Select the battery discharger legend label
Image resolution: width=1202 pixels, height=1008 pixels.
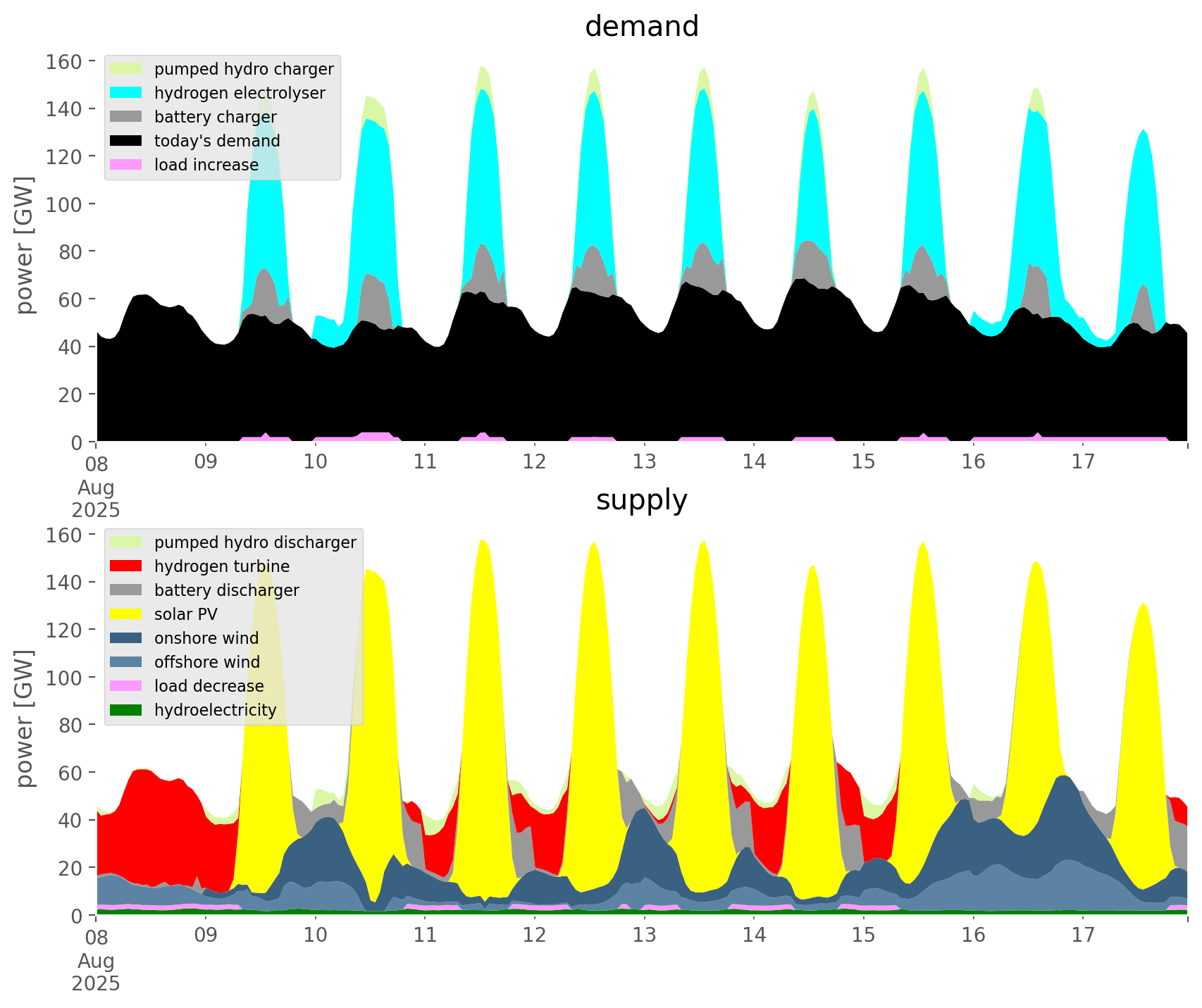pyautogui.click(x=226, y=590)
